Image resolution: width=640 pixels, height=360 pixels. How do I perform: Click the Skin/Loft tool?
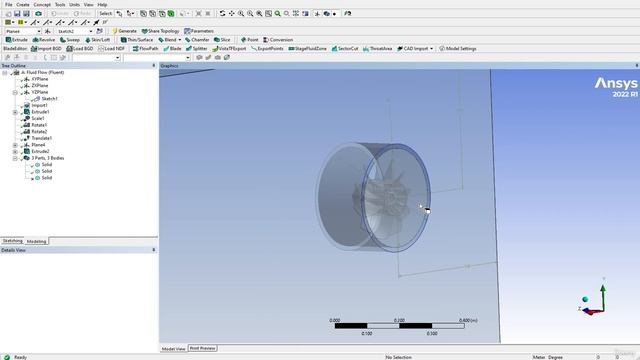pos(98,40)
